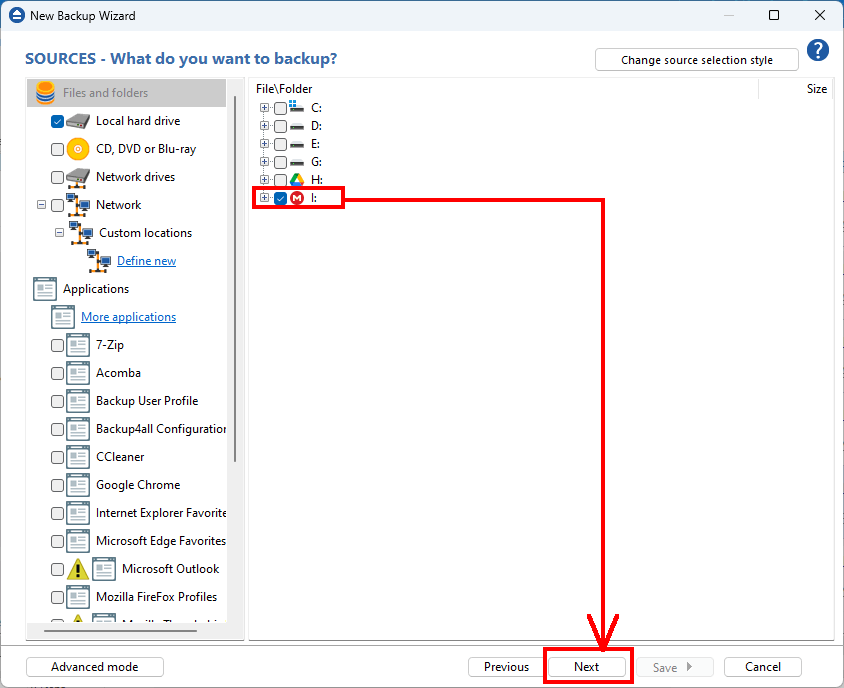844x688 pixels.
Task: Collapse the Network tree node
Action: pyautogui.click(x=41, y=205)
